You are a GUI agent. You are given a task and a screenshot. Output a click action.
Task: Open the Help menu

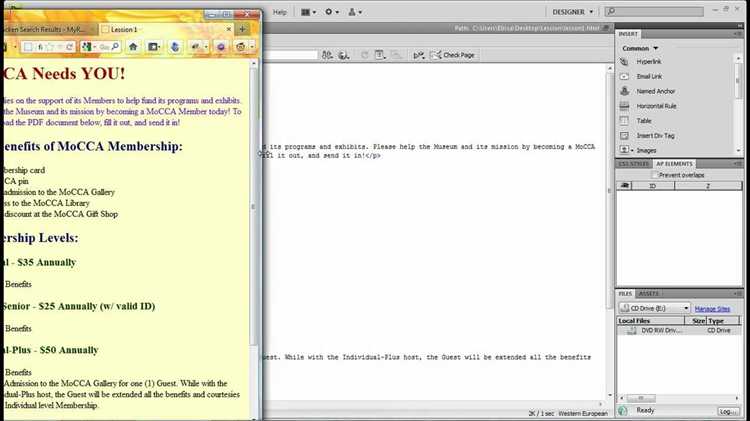pos(280,12)
